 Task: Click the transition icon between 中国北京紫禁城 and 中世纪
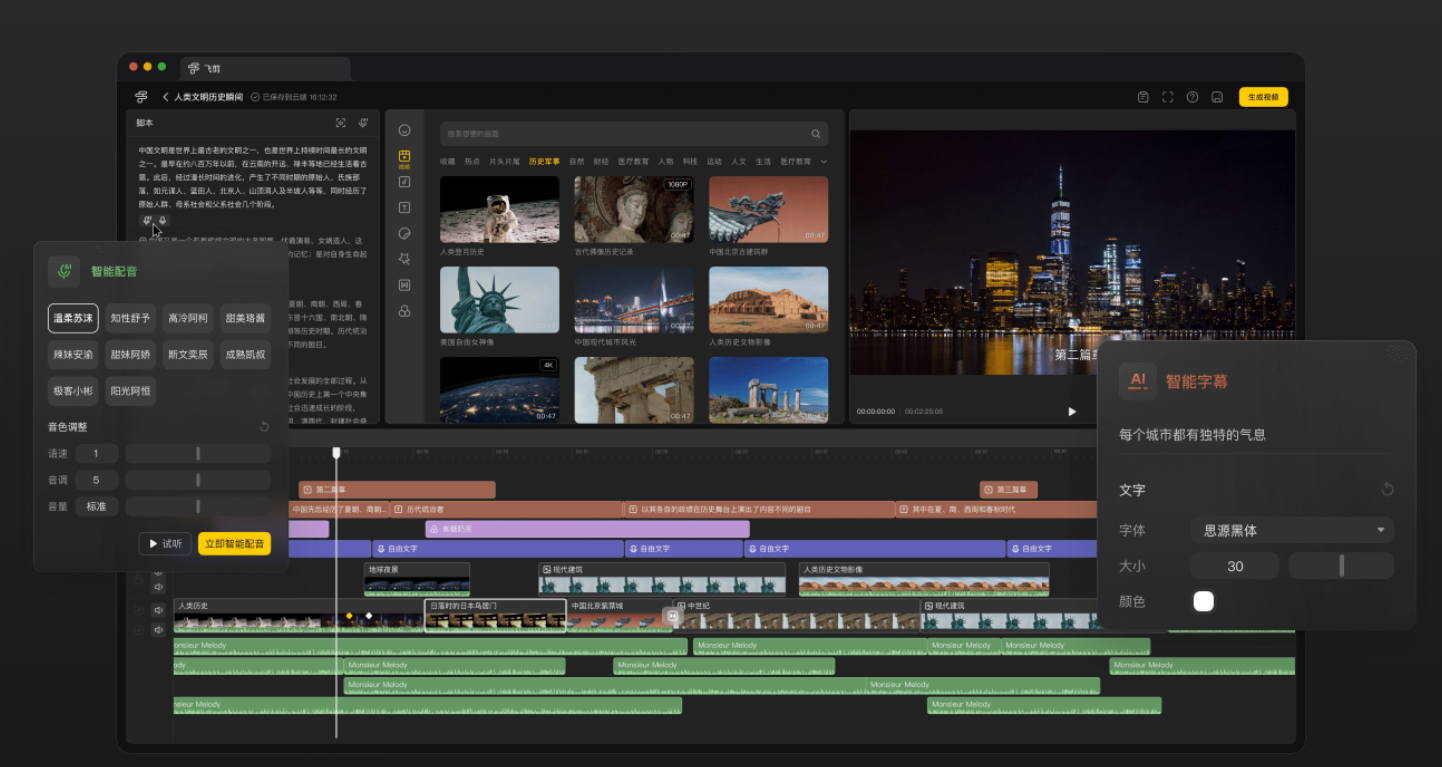coord(673,616)
